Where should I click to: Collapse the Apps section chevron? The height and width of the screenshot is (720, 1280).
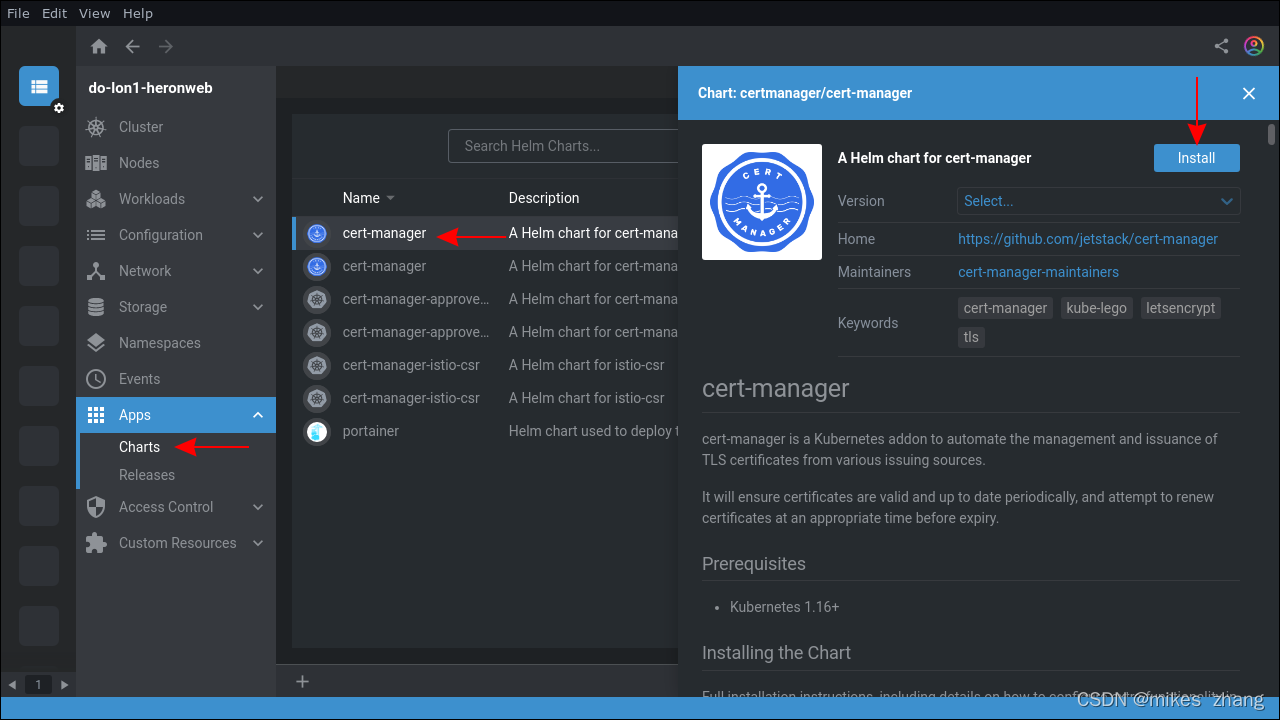point(258,415)
